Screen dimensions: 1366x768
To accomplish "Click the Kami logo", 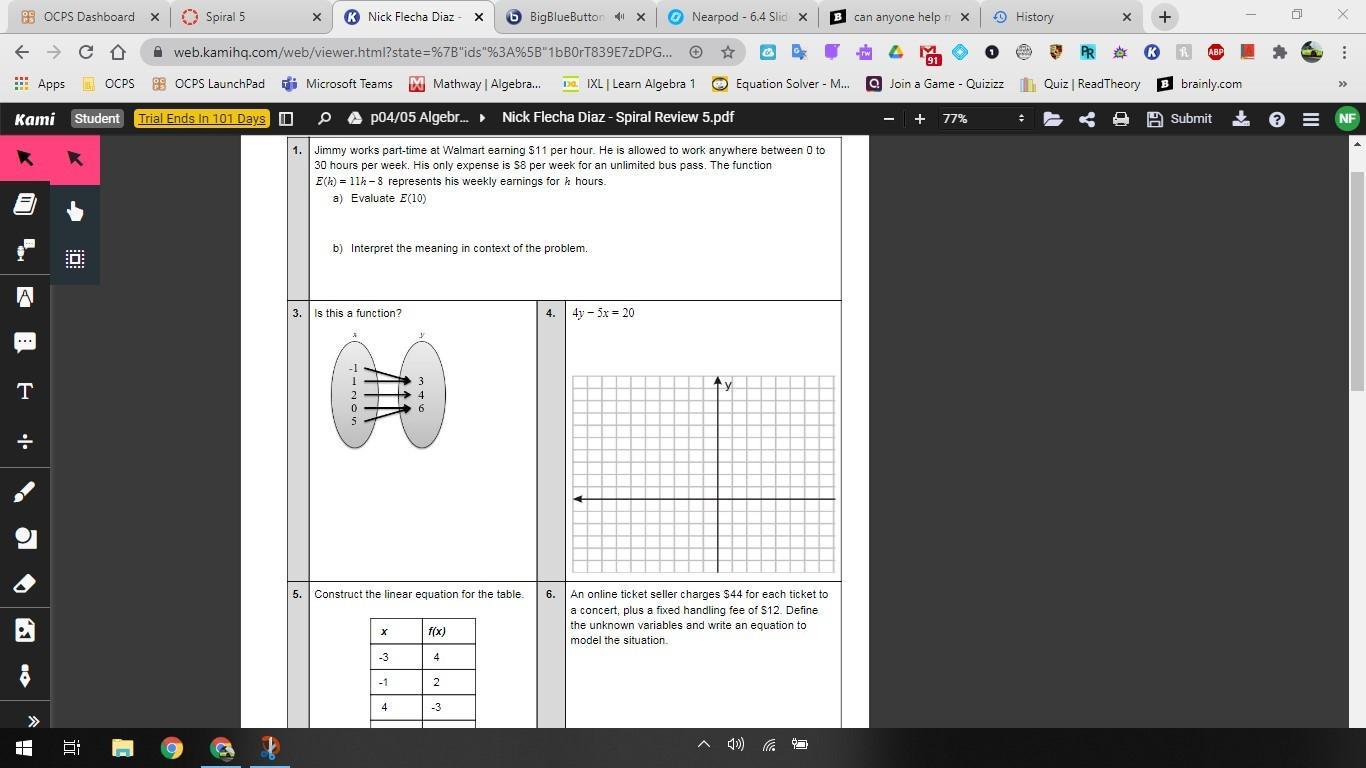I will tap(35, 118).
